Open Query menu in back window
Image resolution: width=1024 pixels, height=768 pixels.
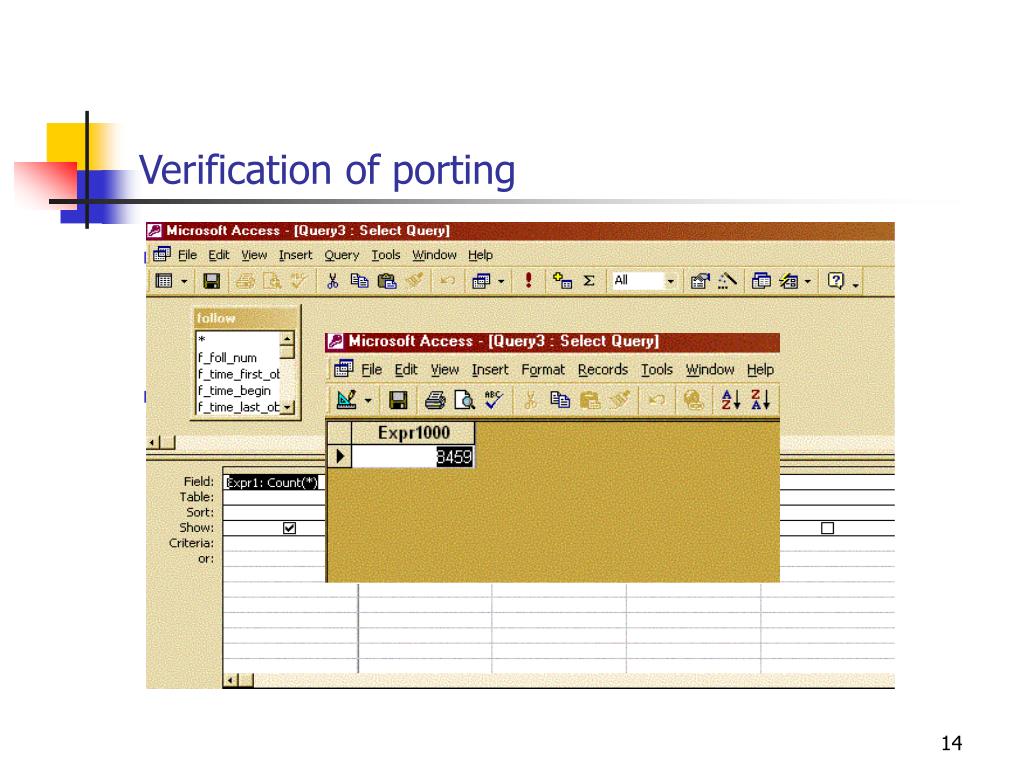342,255
